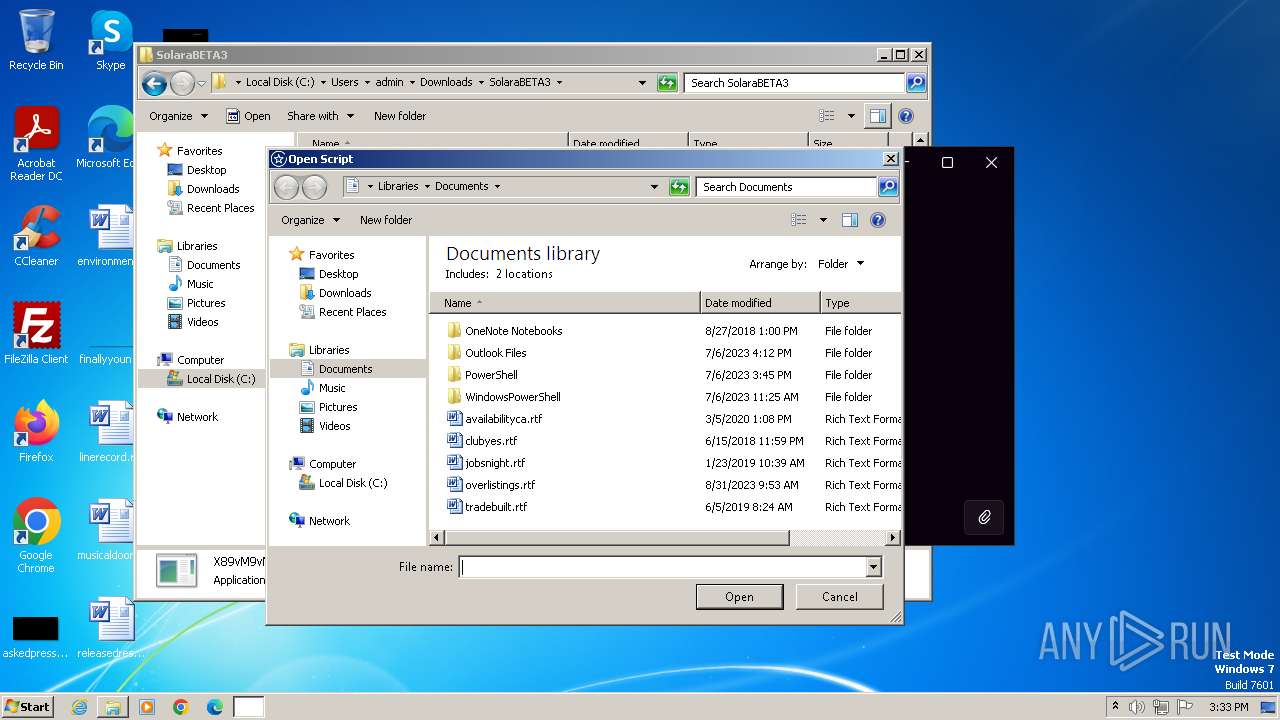Click the File name input field
Image resolution: width=1280 pixels, height=720 pixels.
tap(662, 567)
